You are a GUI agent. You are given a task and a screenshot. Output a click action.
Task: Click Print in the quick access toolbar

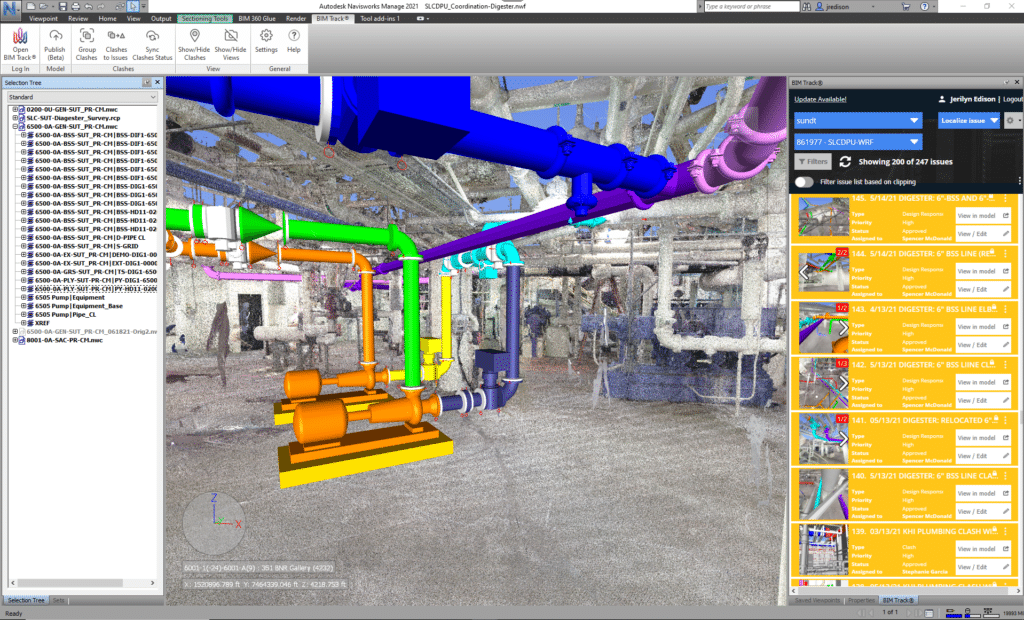point(75,6)
